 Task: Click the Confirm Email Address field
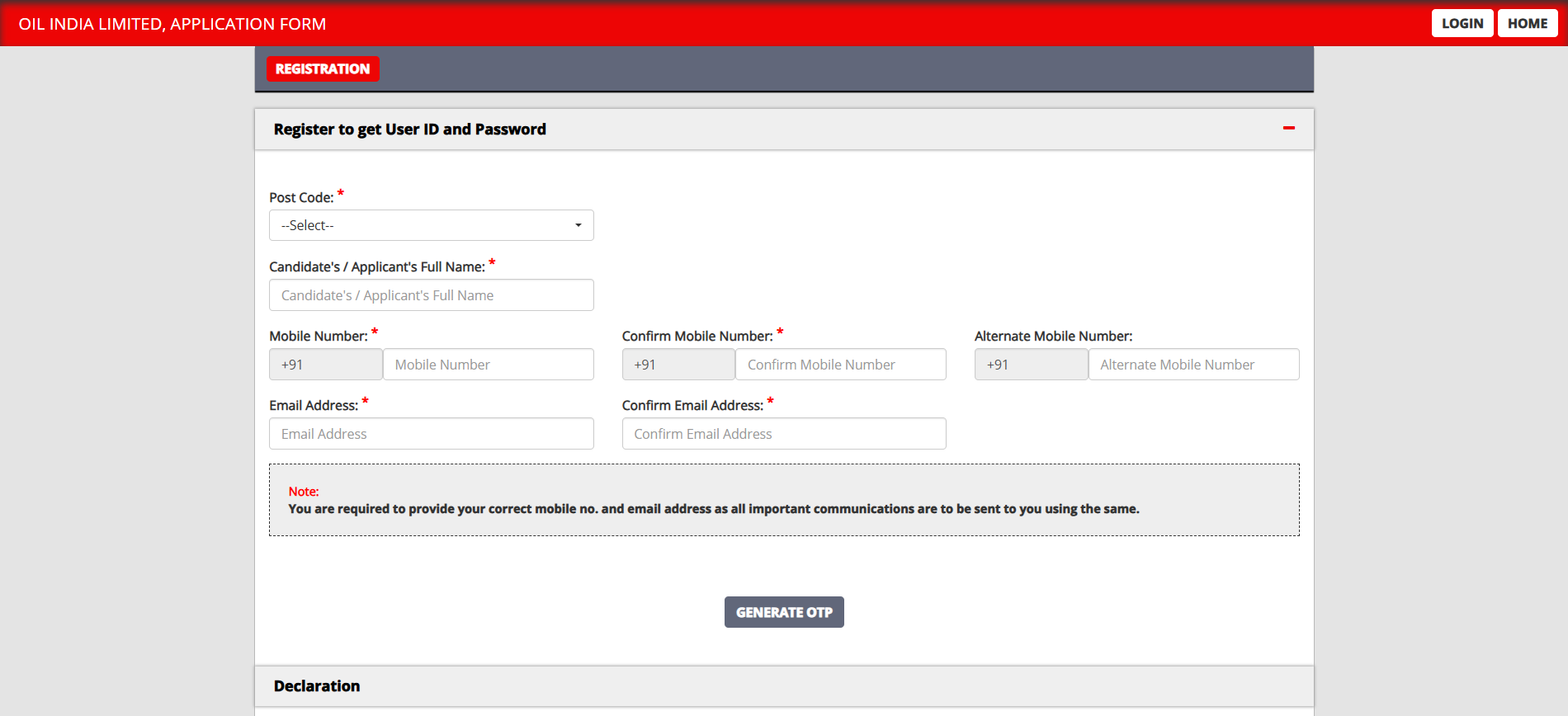point(783,434)
